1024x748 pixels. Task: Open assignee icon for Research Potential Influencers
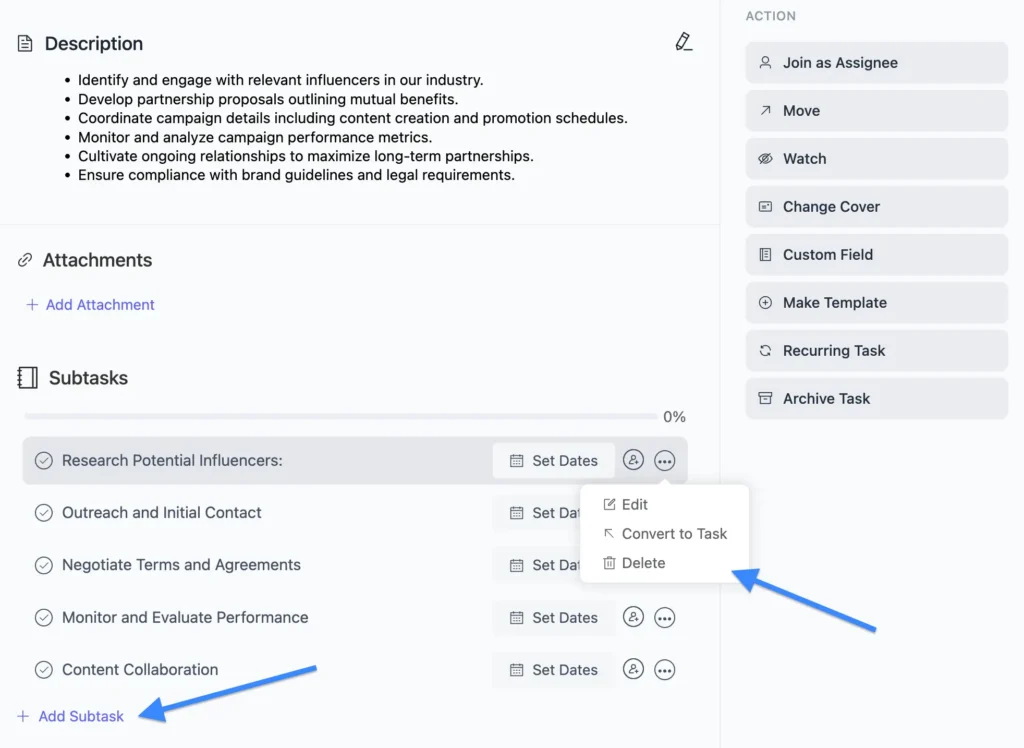click(x=633, y=460)
